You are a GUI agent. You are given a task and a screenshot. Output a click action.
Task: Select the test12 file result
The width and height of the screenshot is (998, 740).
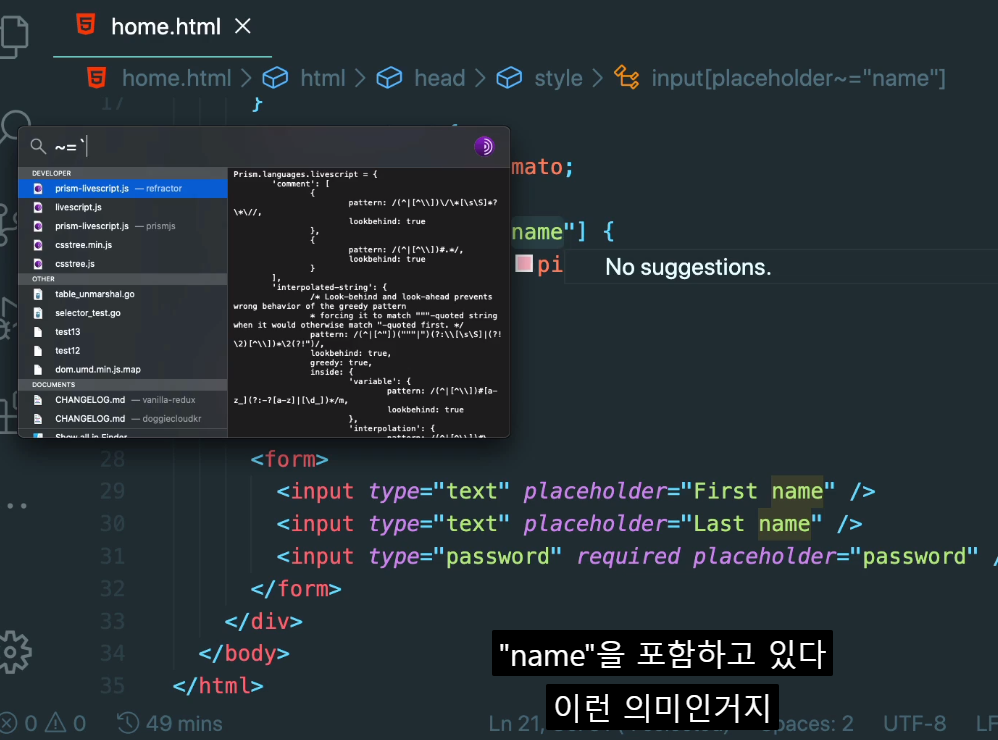click(122, 351)
